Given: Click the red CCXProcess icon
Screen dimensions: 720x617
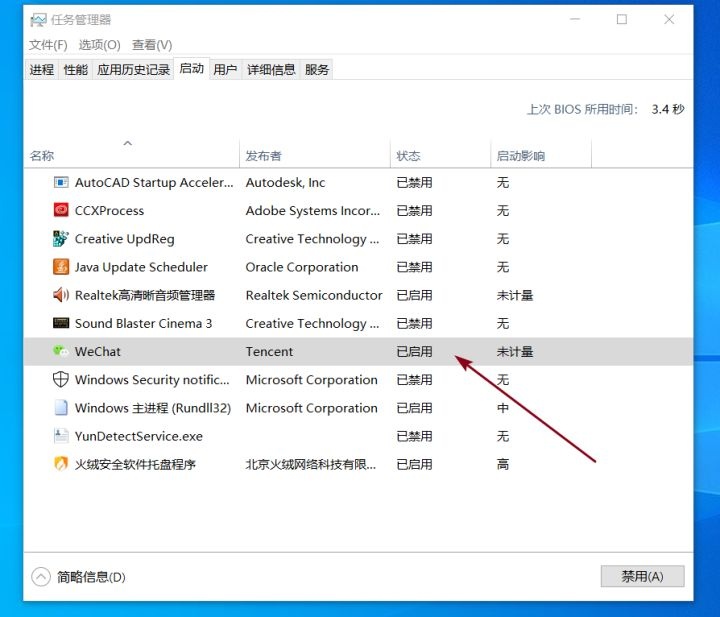Looking at the screenshot, I should pyautogui.click(x=61, y=211).
